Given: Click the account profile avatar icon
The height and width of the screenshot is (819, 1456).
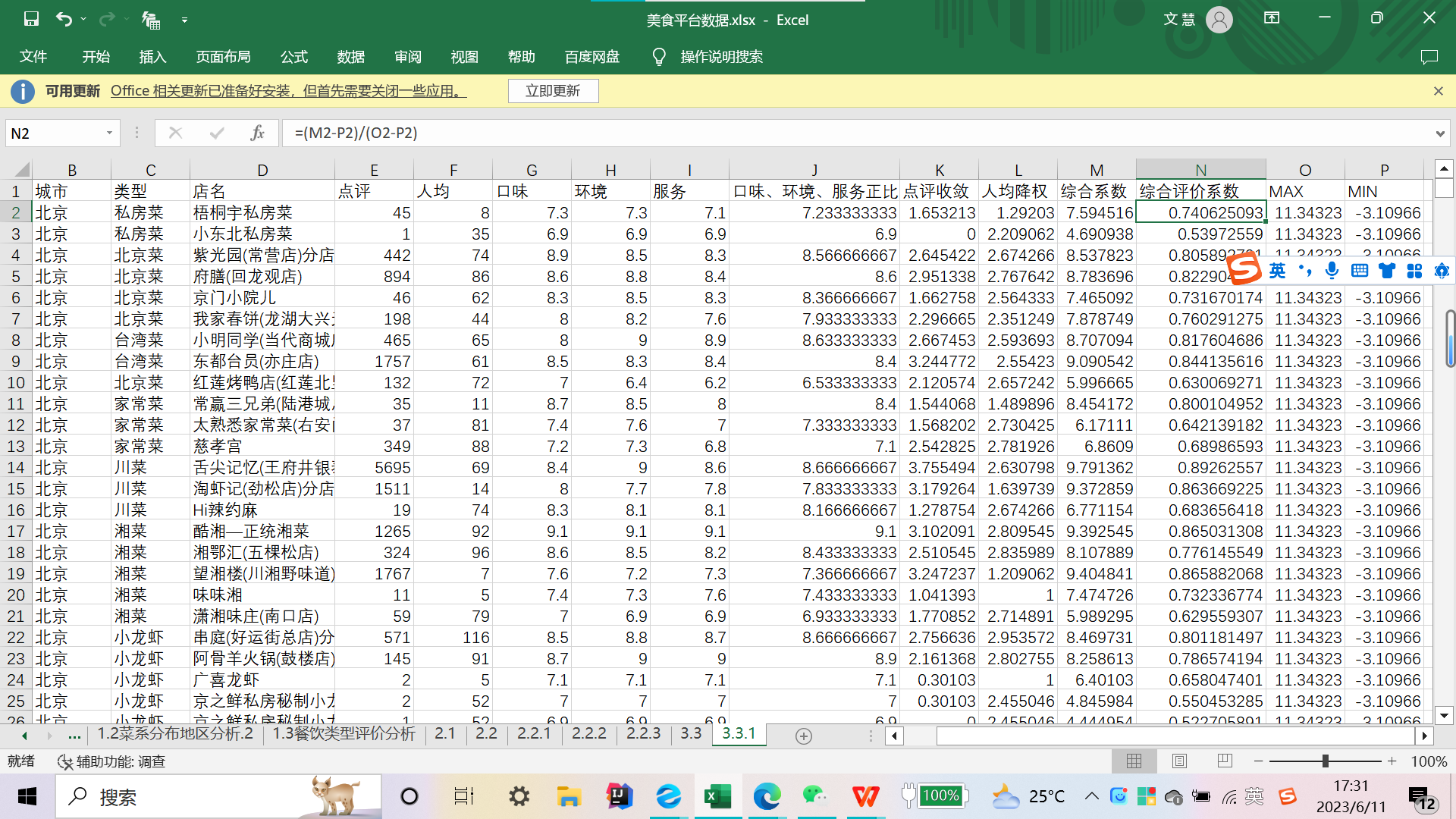Looking at the screenshot, I should [x=1219, y=20].
